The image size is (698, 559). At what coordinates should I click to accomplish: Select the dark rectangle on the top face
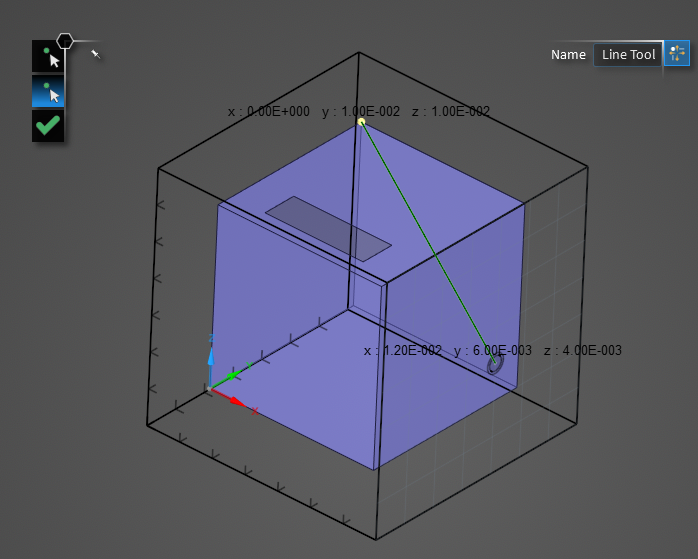click(x=329, y=229)
